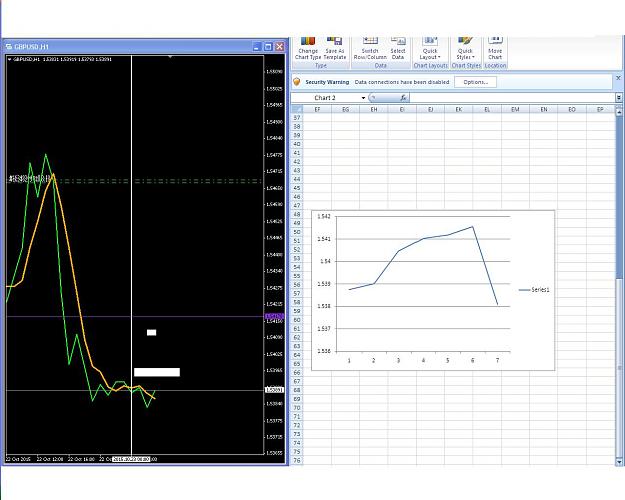Close the Security Warning message bar

[x=618, y=78]
